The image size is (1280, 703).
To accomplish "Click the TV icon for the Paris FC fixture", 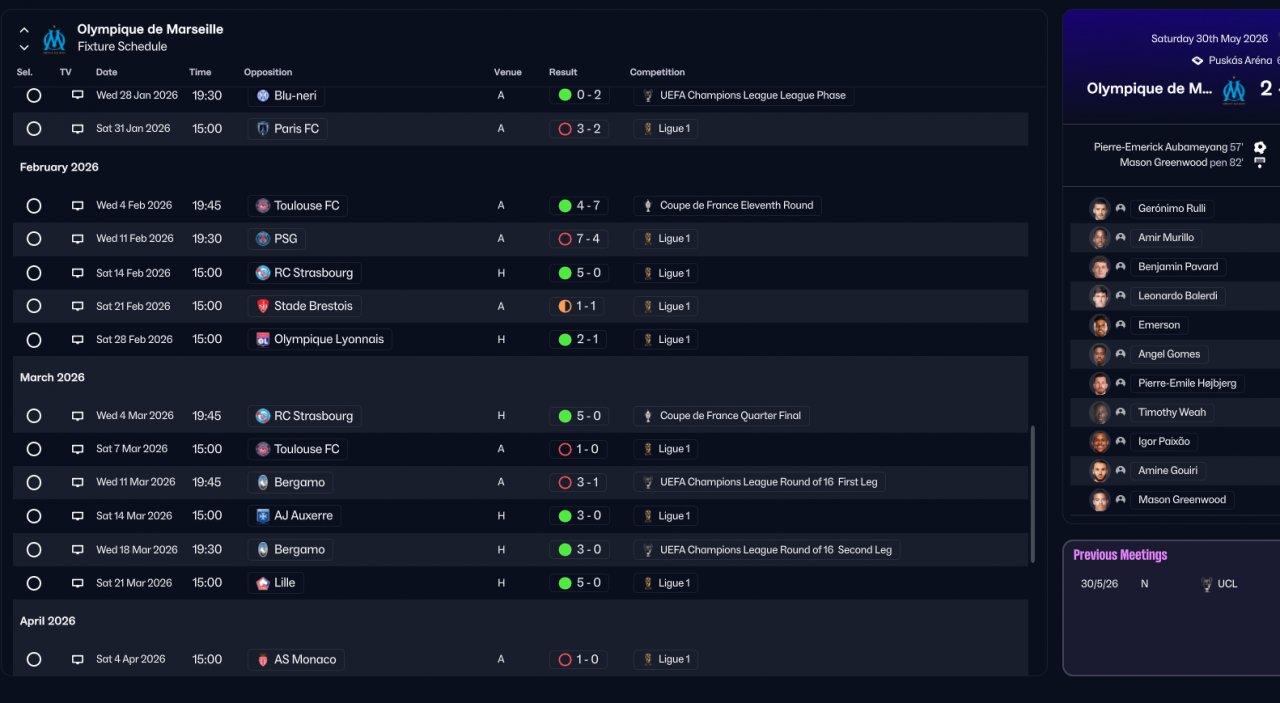I will (x=77, y=129).
